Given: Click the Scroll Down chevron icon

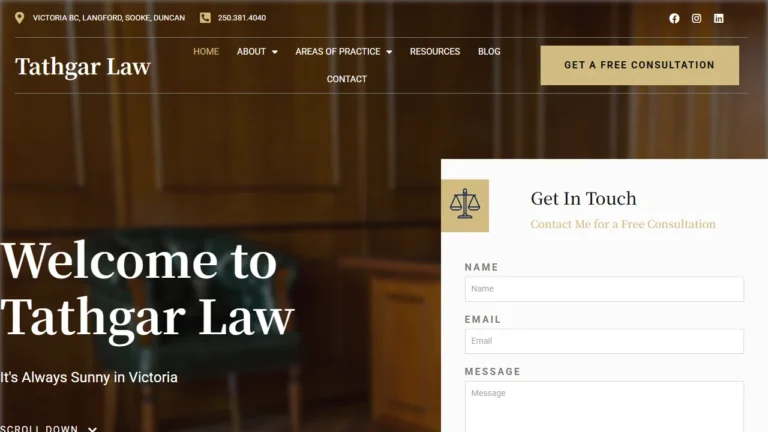Looking at the screenshot, I should point(93,429).
